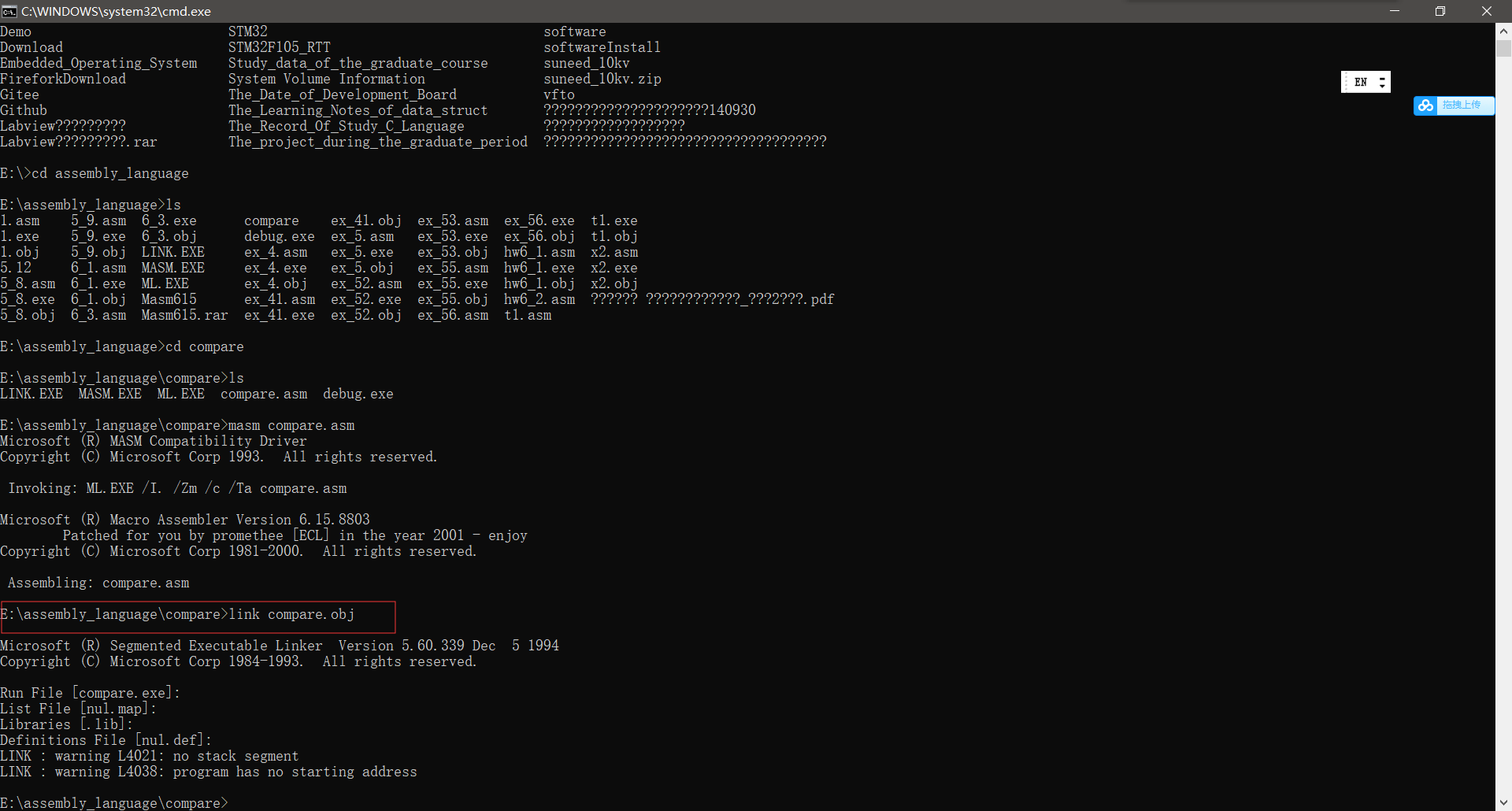
Task: Click the final E:\assembly_language\compare> prompt
Action: (x=114, y=803)
